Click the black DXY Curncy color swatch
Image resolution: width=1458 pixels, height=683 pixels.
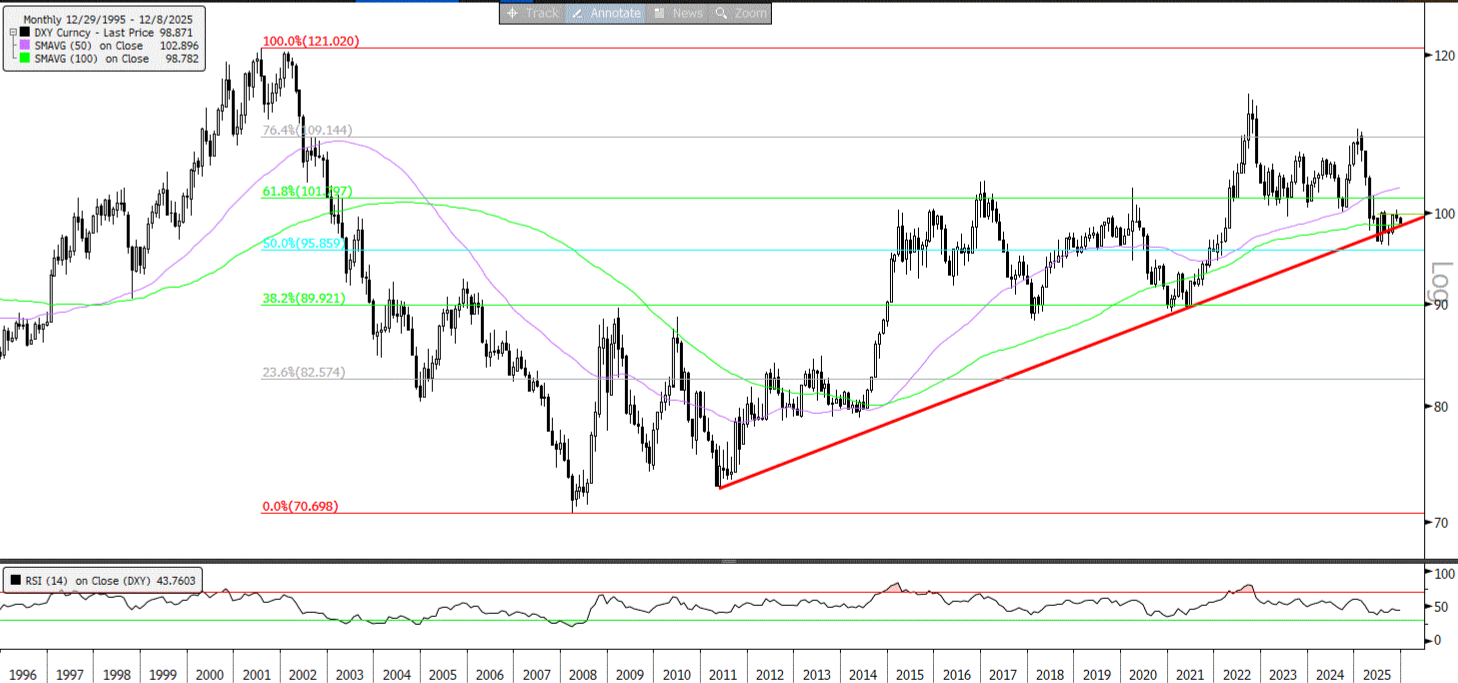pyautogui.click(x=25, y=32)
